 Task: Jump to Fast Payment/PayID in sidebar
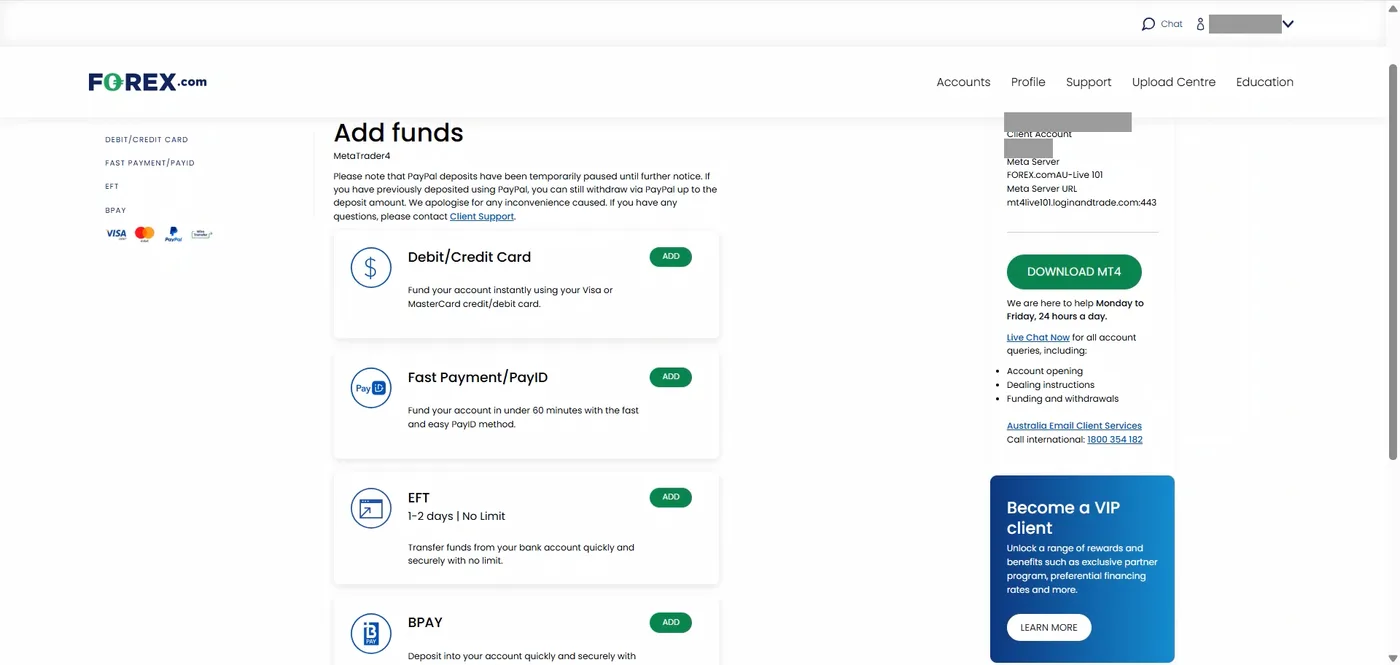coord(150,163)
